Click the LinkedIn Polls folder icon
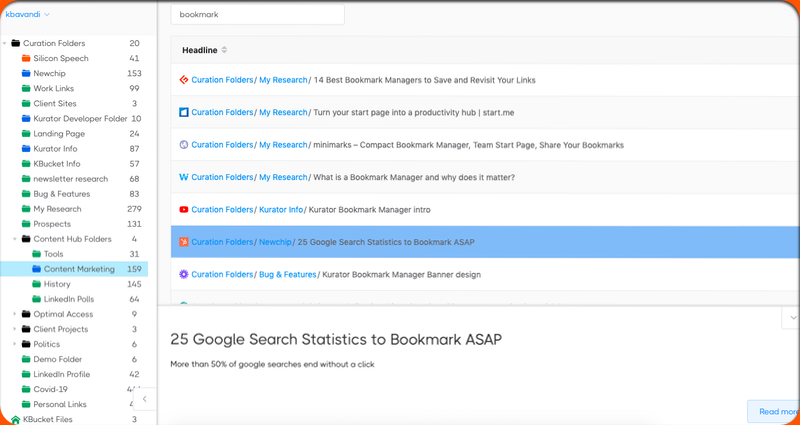Viewport: 800px width, 425px height. pyautogui.click(x=36, y=299)
